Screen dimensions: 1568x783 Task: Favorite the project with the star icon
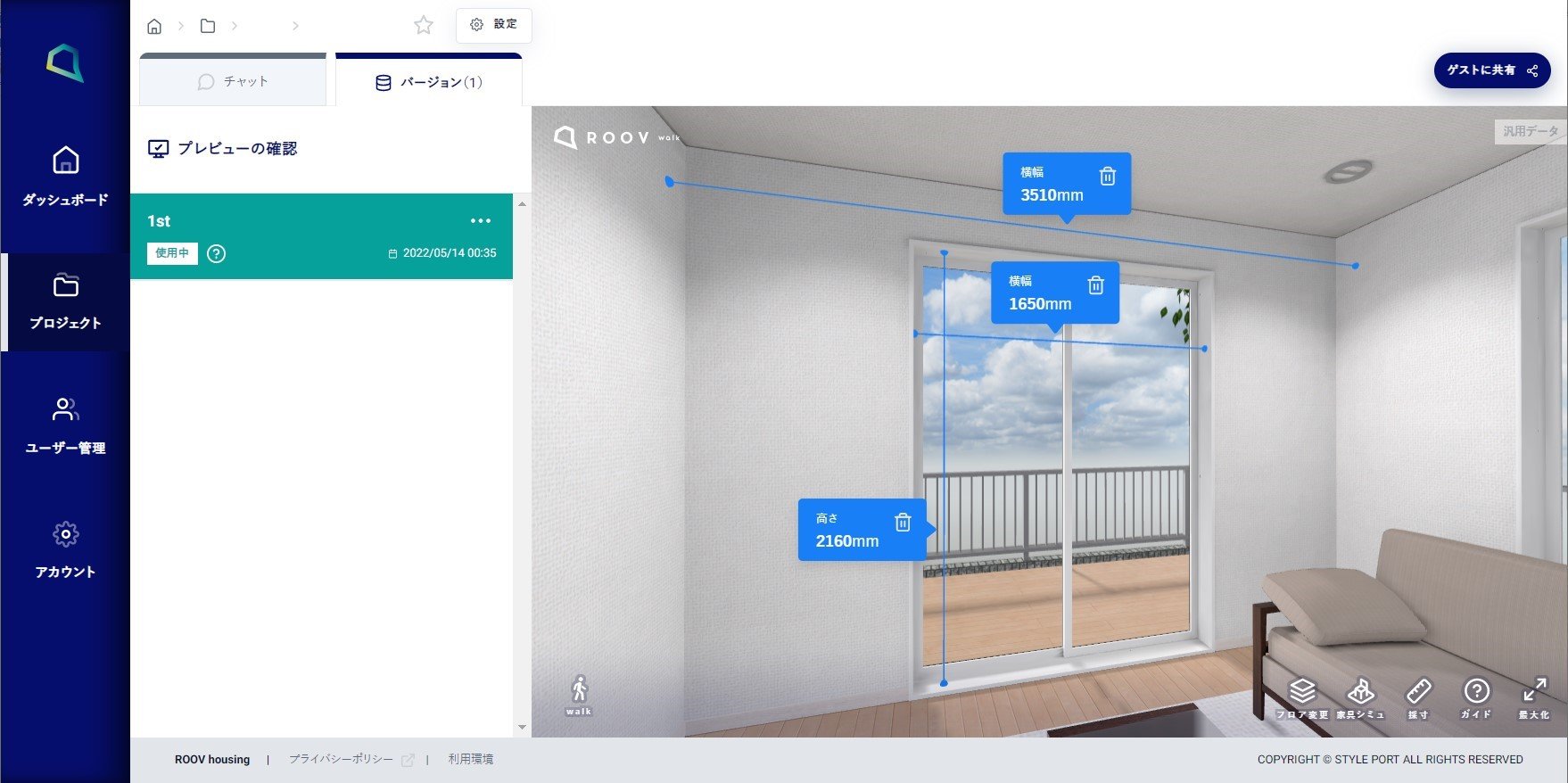tap(424, 26)
